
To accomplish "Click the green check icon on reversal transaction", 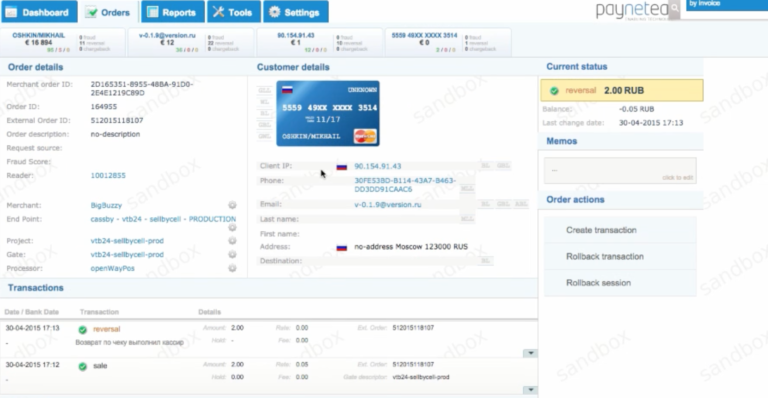I will [x=83, y=329].
